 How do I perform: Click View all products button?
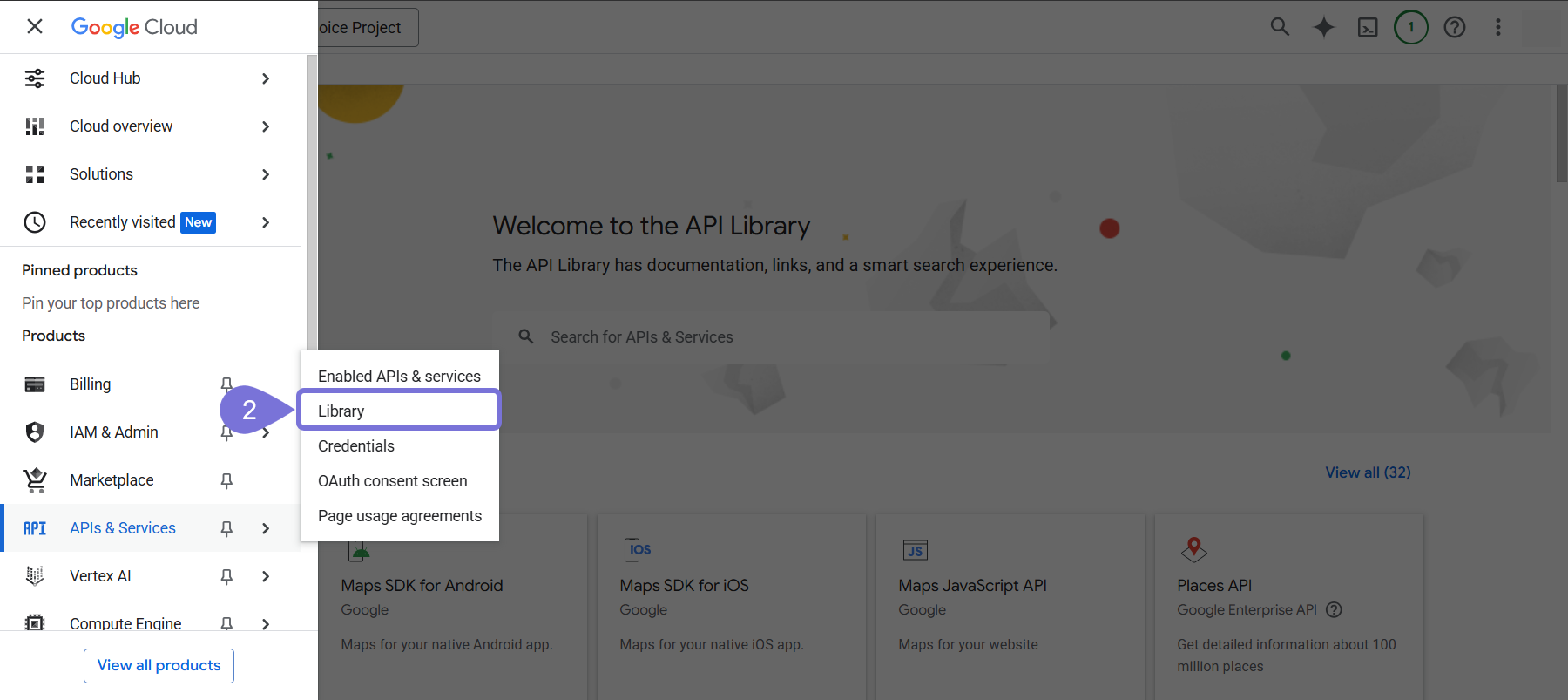[x=159, y=665]
